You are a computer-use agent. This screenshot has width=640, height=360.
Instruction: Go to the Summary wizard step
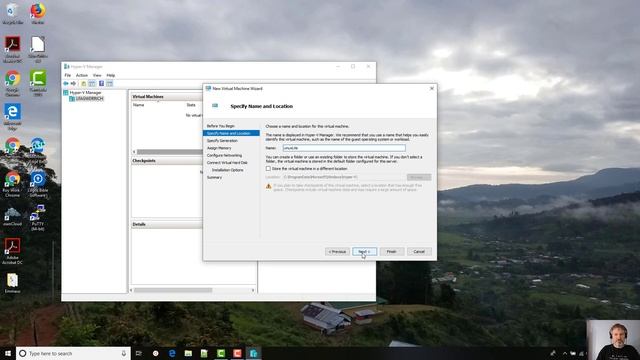(214, 178)
